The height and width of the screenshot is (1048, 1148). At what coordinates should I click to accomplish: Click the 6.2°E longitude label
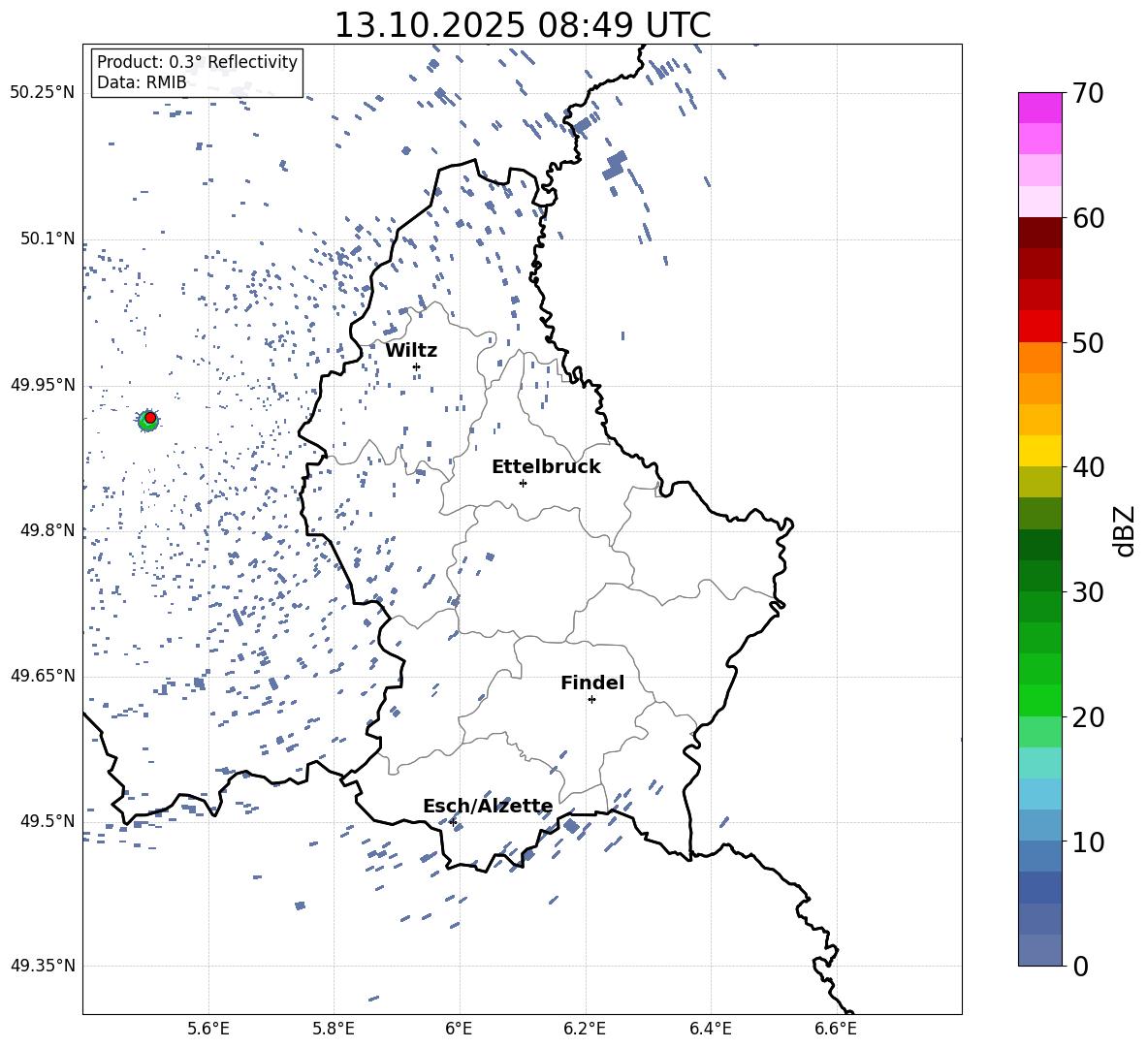point(585,1029)
